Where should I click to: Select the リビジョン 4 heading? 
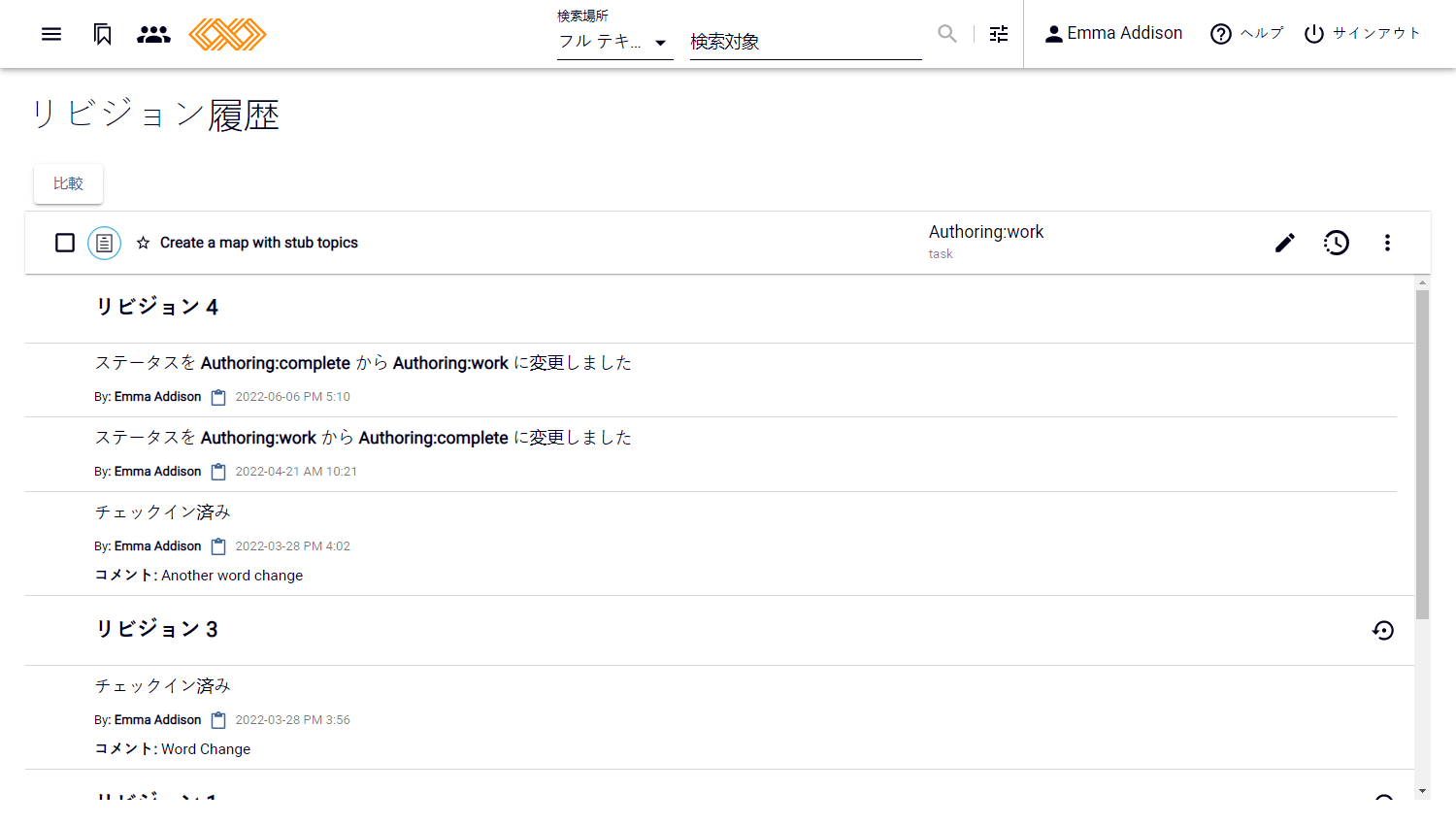click(157, 307)
